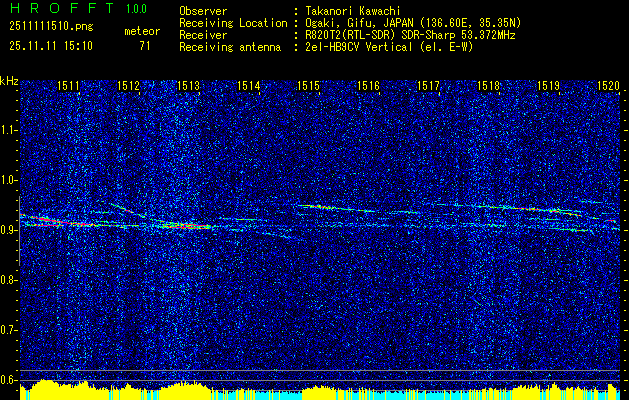Click the 1513 time marker
Viewport: 629px width, 400px height.
[189, 85]
